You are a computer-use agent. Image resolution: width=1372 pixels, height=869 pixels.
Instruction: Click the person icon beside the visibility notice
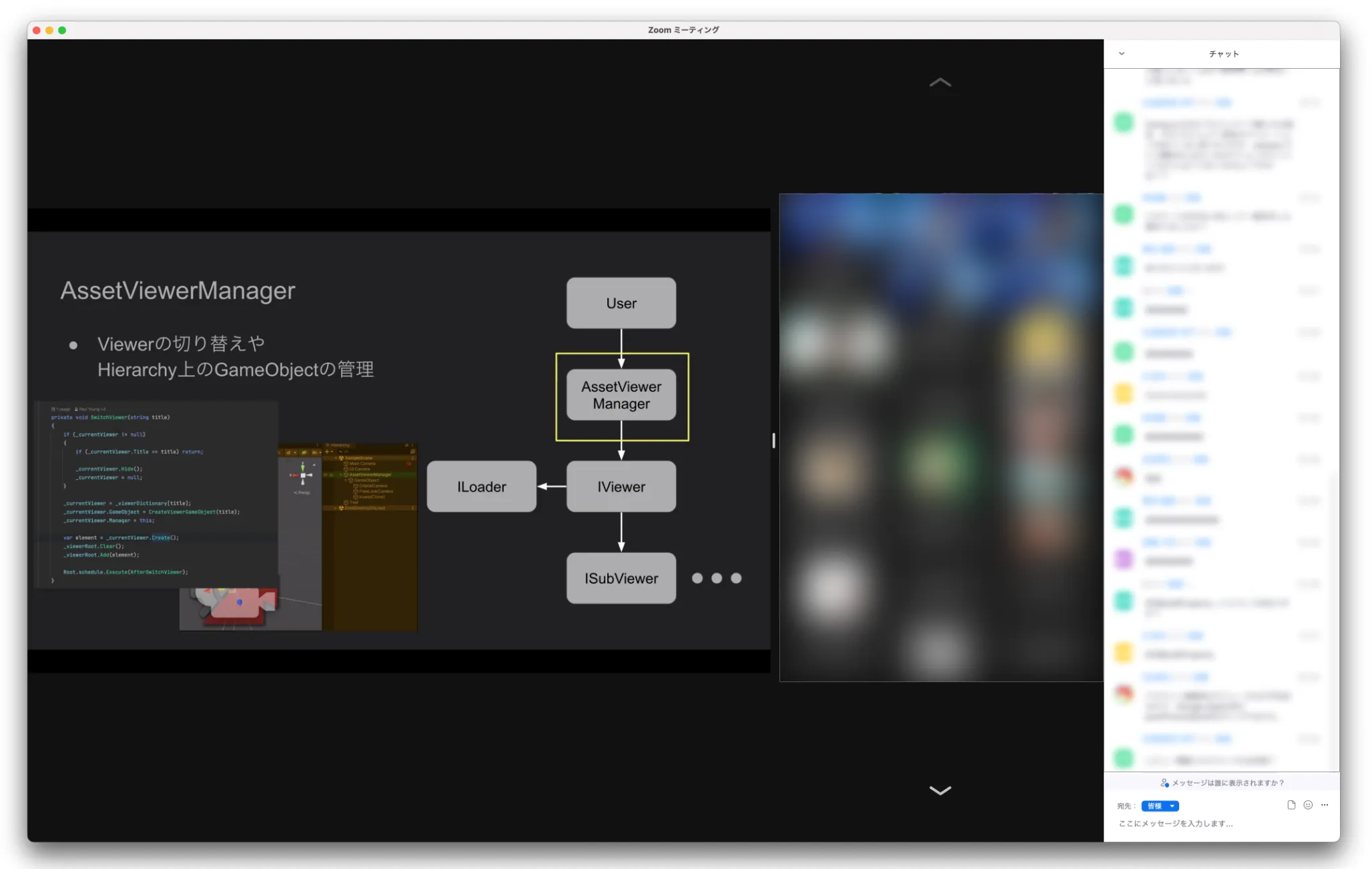click(1164, 783)
